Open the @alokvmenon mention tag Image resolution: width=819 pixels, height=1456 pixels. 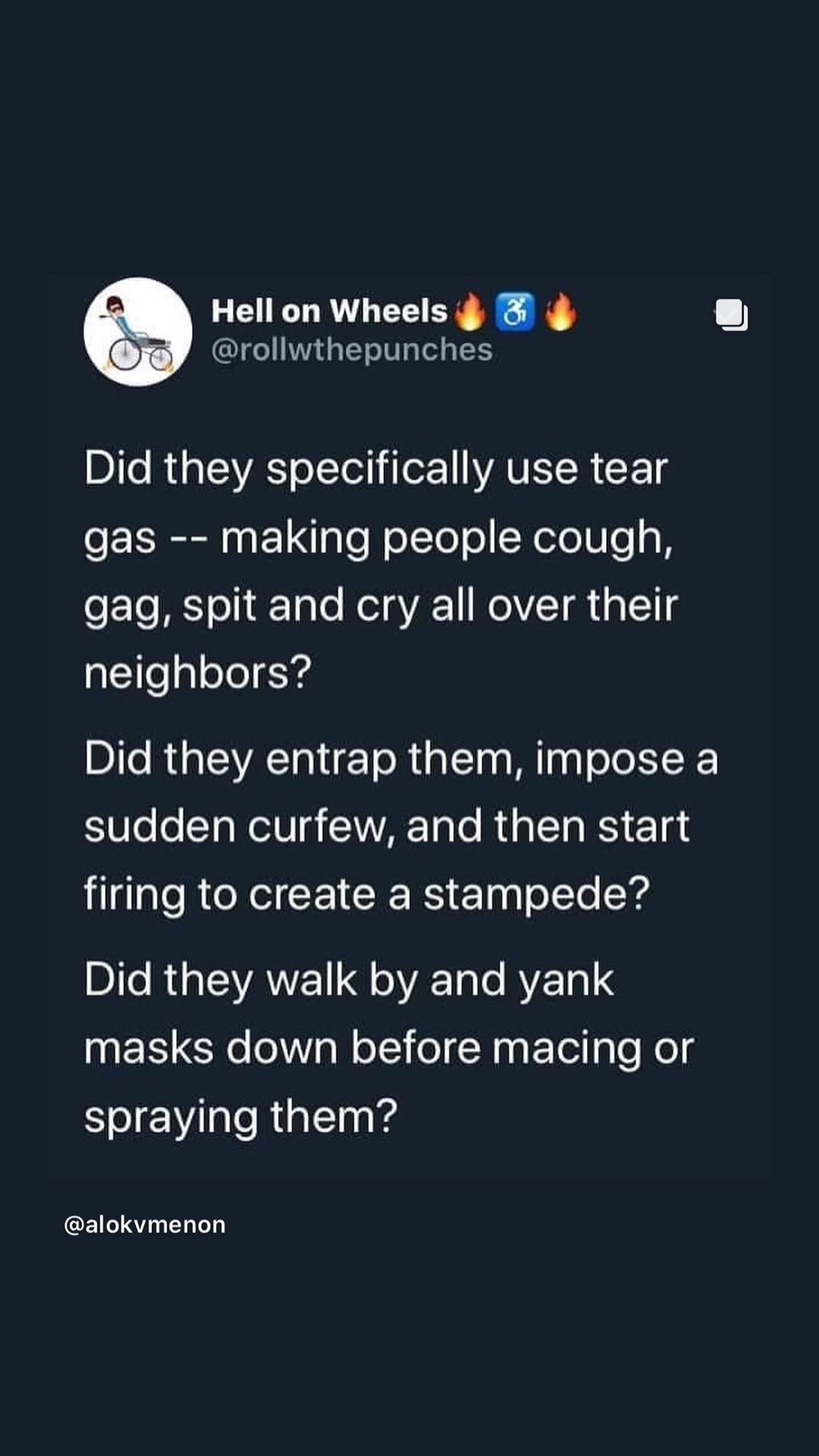[145, 1225]
